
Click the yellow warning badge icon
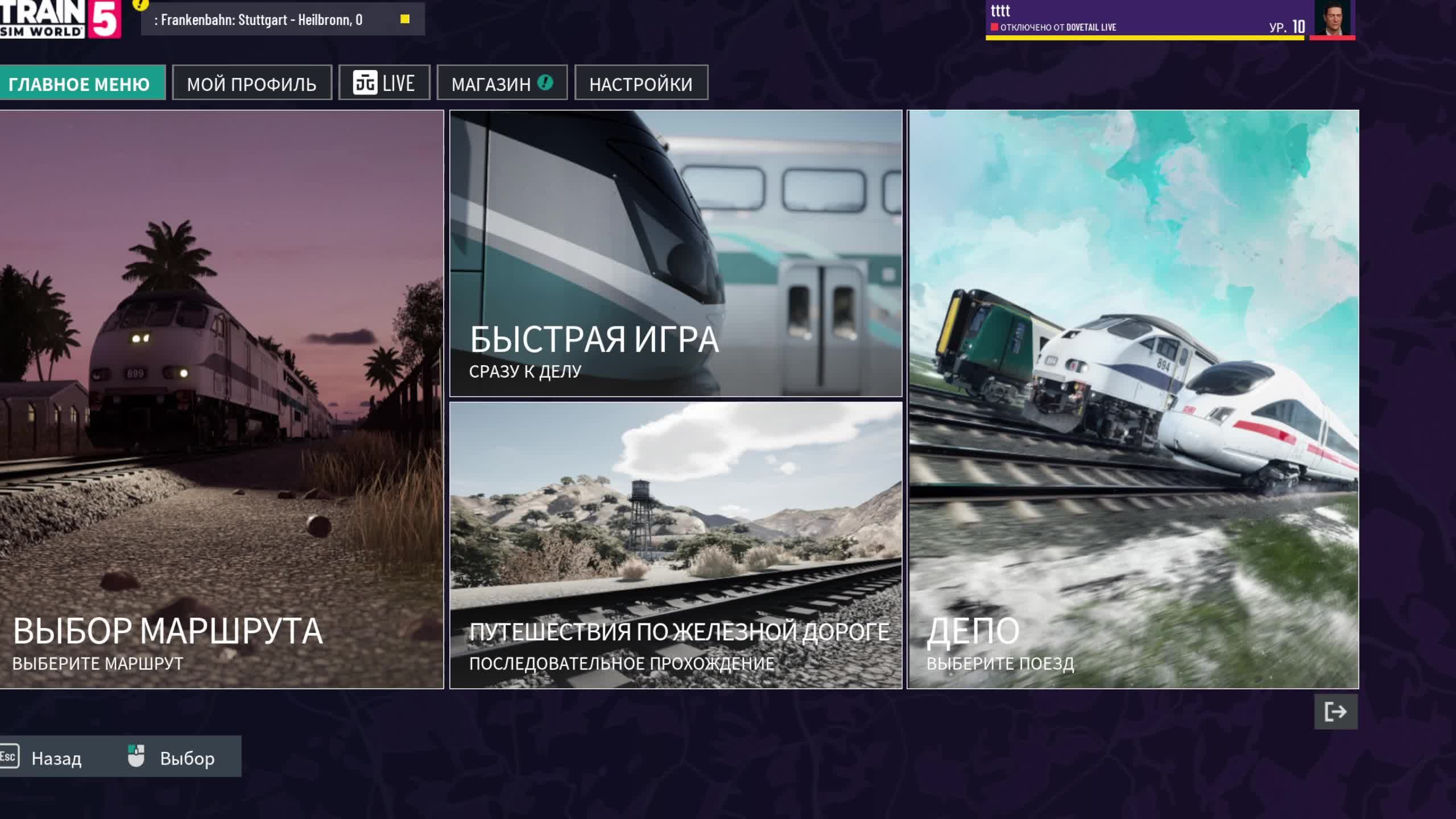pos(140,5)
